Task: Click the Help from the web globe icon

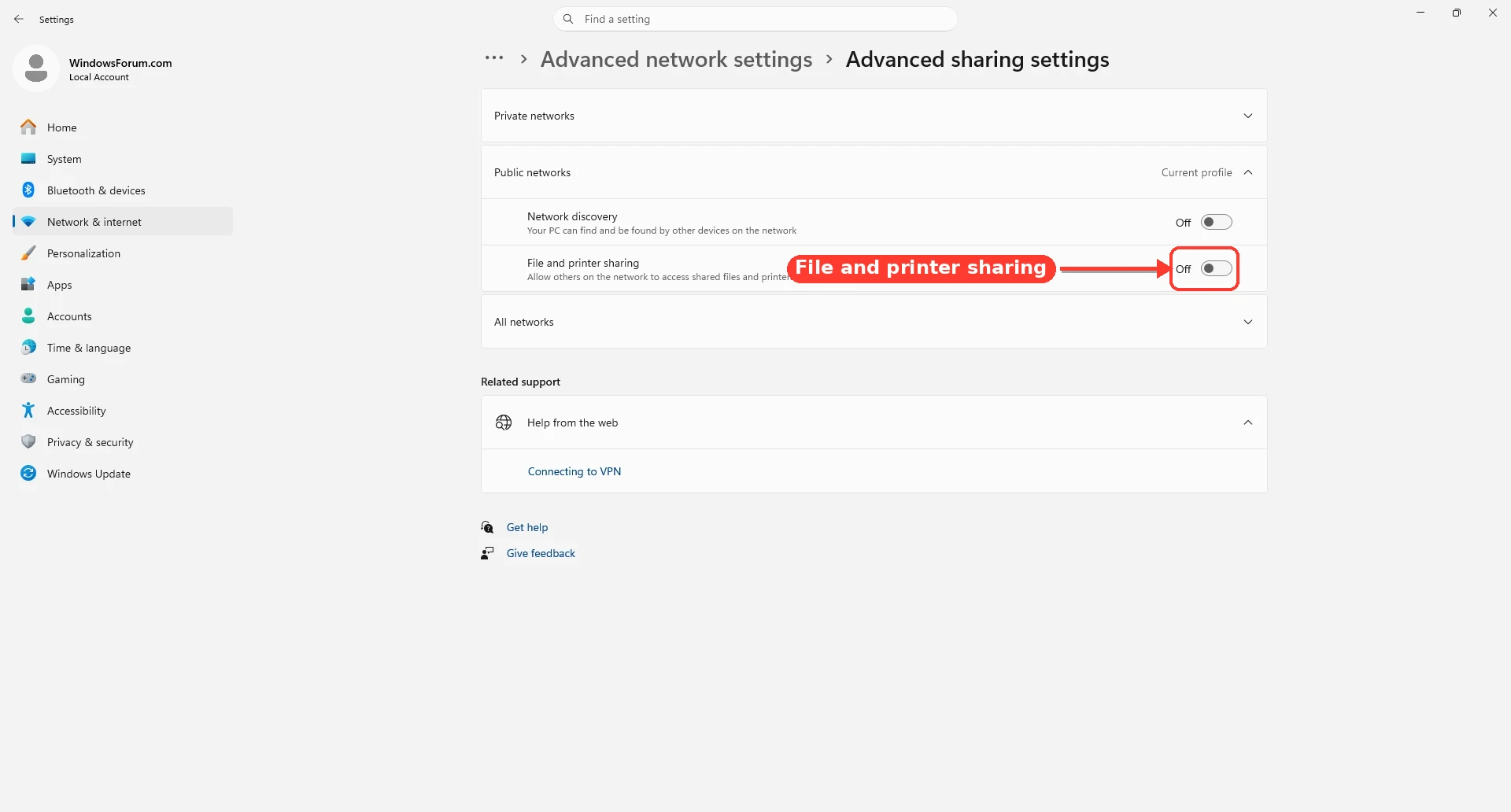Action: [x=504, y=423]
